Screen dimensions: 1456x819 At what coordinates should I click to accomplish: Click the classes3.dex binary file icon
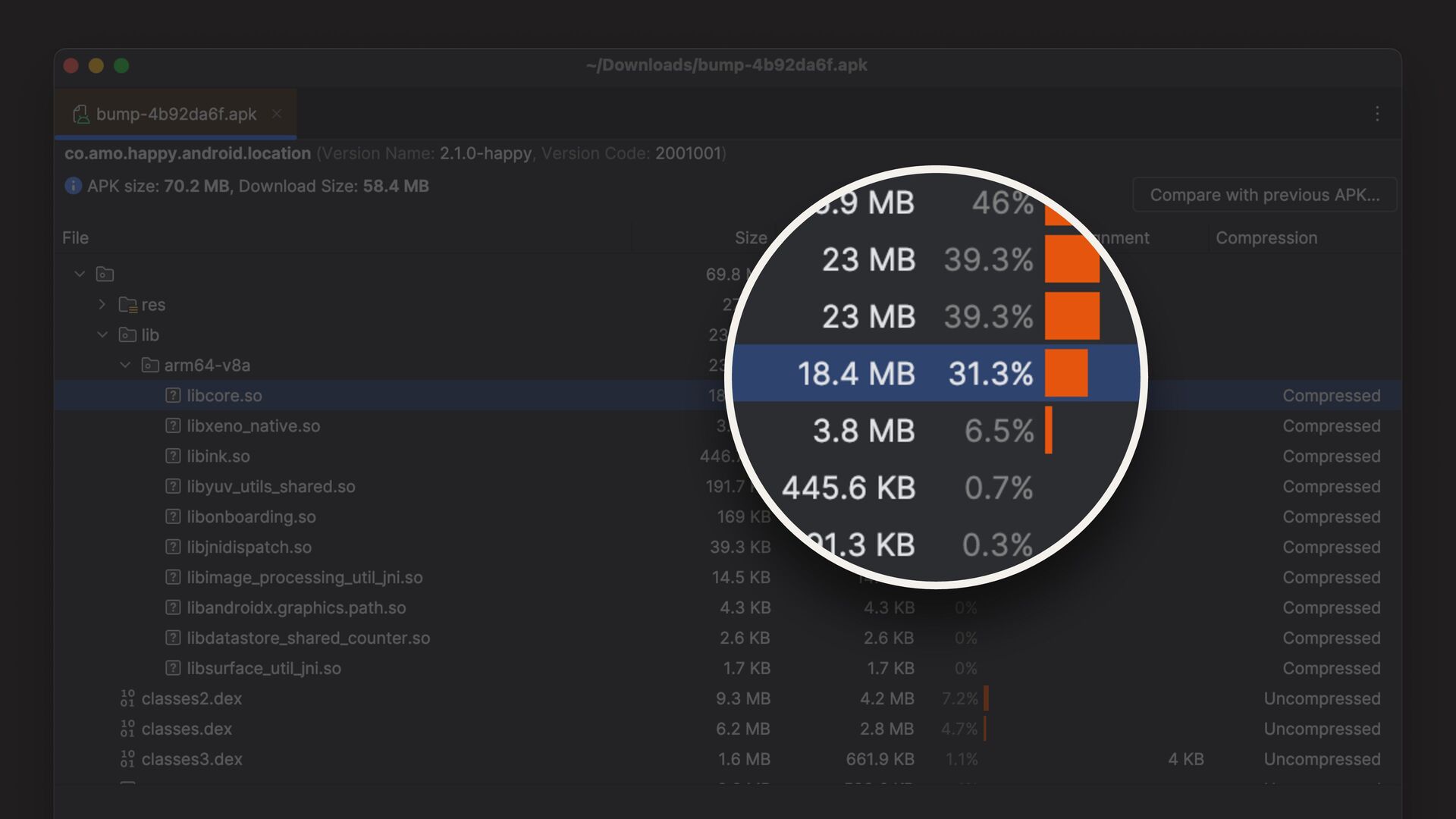(127, 759)
